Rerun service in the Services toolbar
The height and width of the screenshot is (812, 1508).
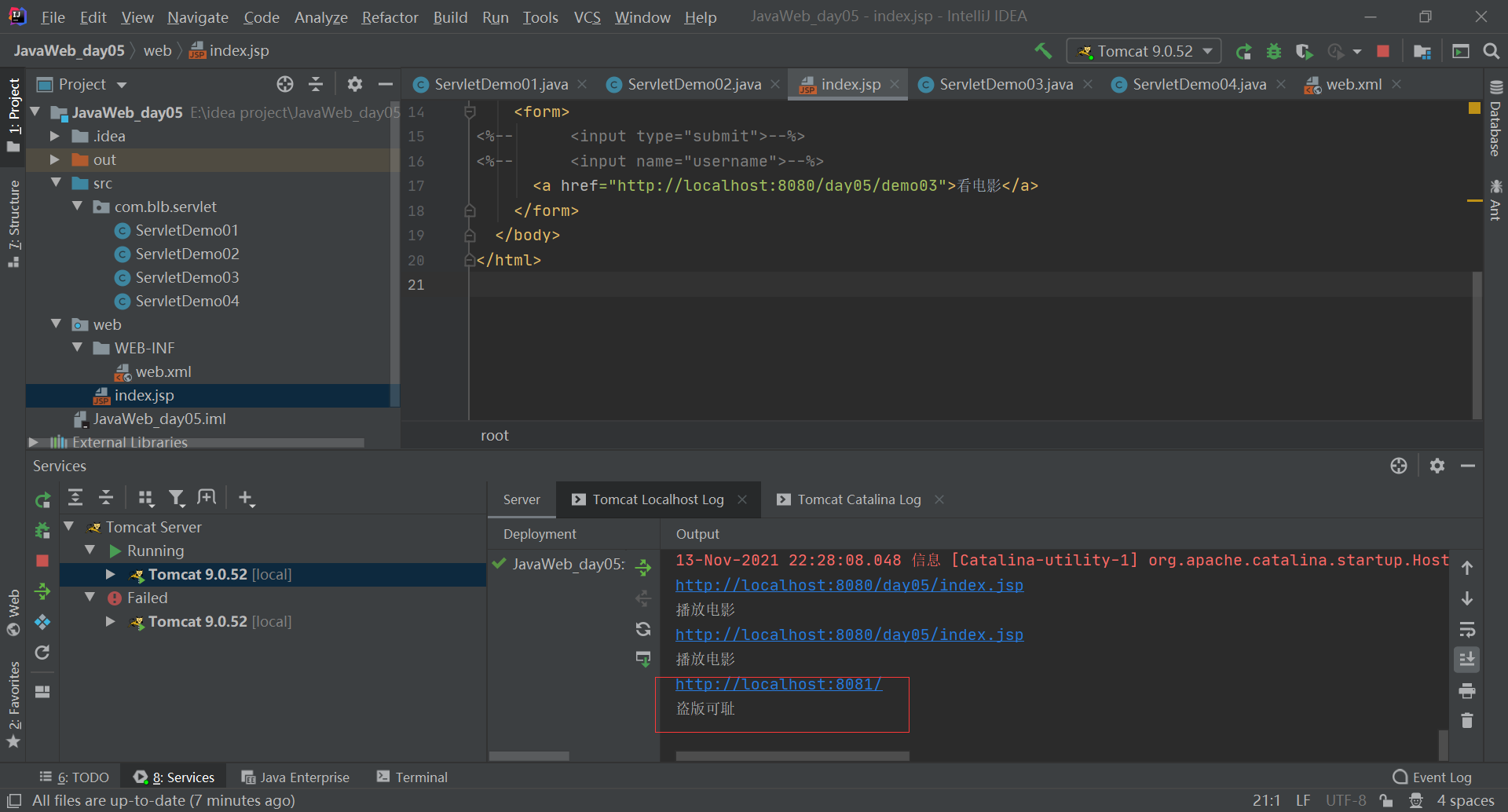(x=43, y=499)
